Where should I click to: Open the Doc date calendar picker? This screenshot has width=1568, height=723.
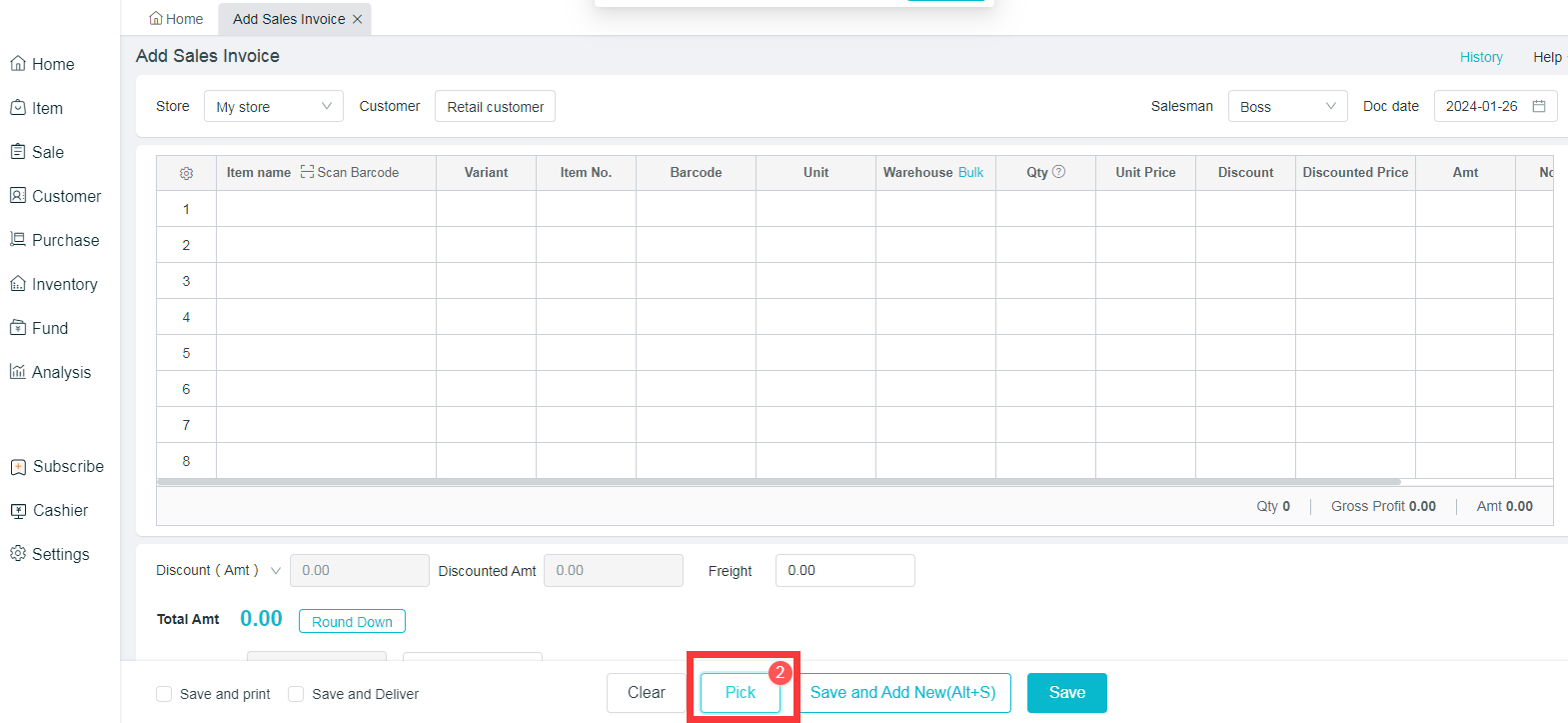coord(1538,106)
